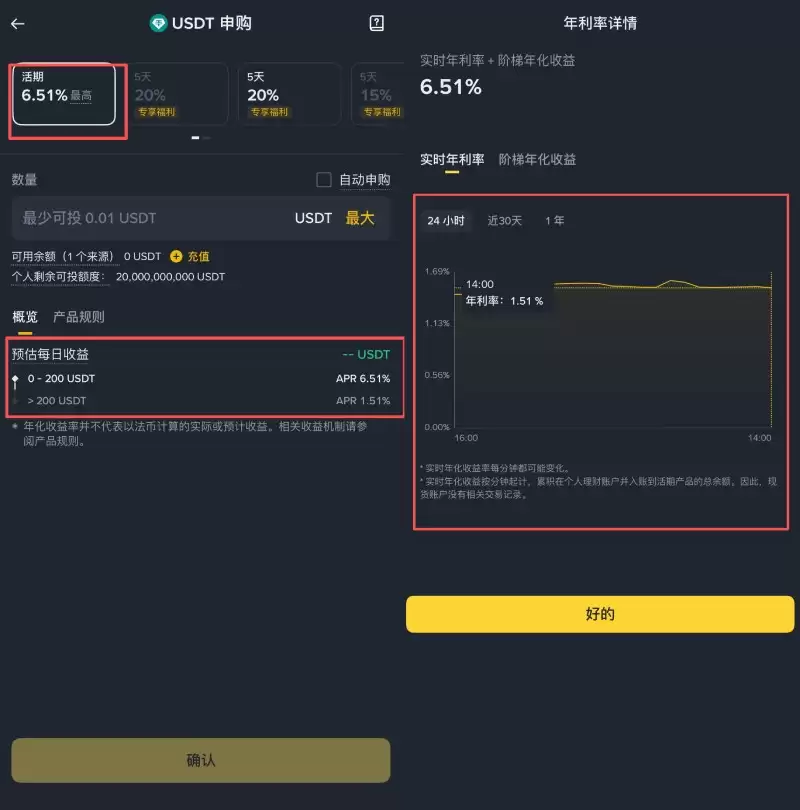Choose the dimmed 5天 15% card
The height and width of the screenshot is (810, 800).
(x=378, y=94)
